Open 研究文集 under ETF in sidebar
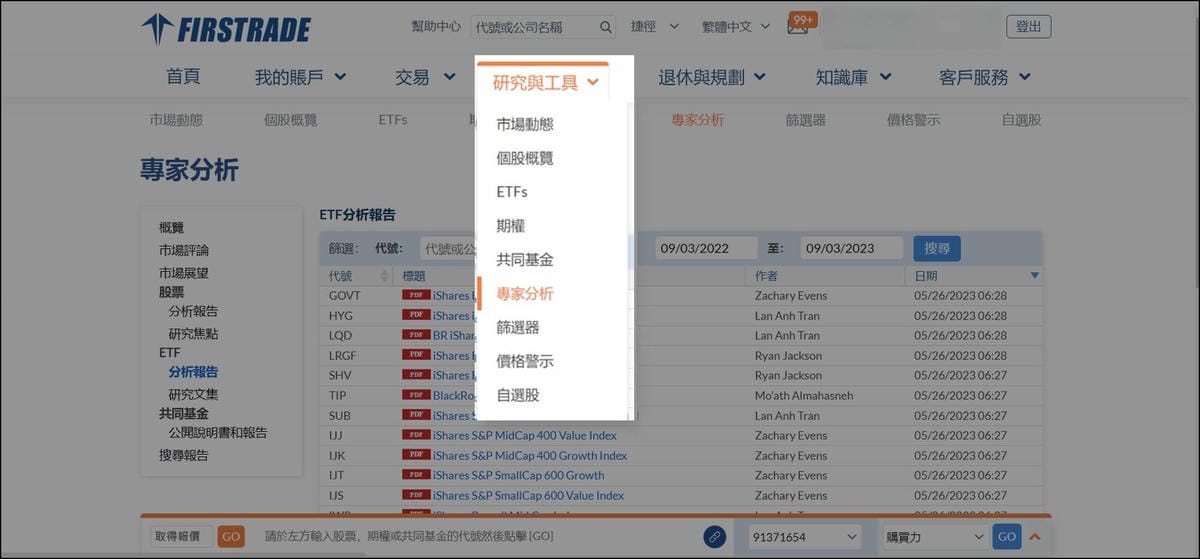The image size is (1200, 559). 193,394
